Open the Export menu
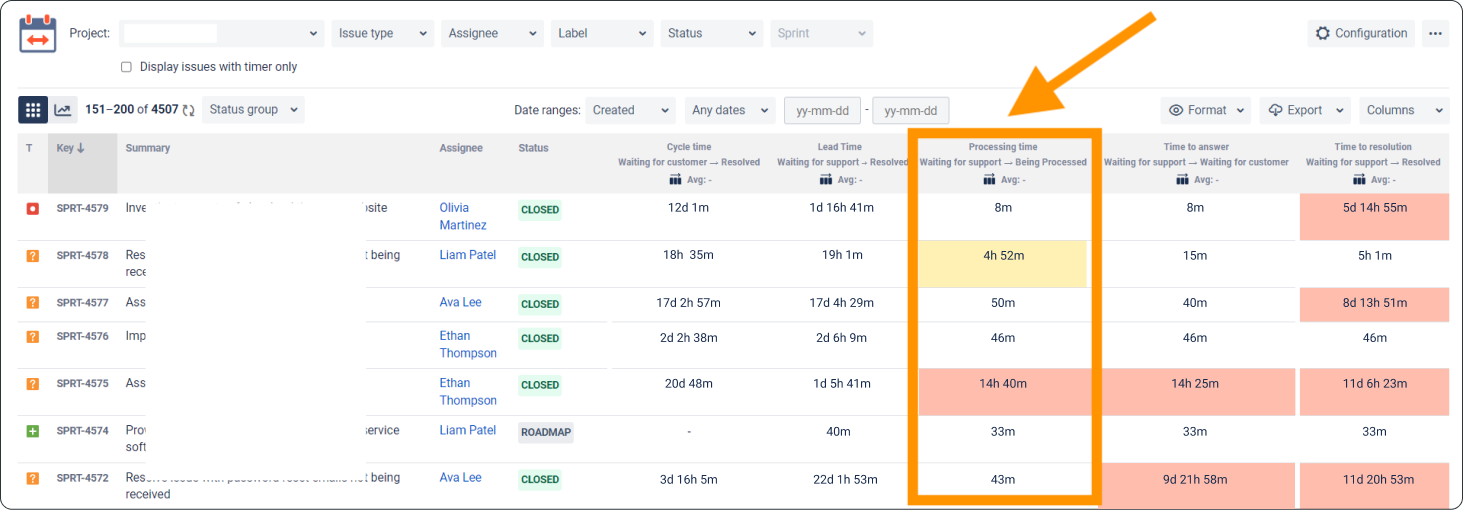The width and height of the screenshot is (1463, 510). [1304, 110]
